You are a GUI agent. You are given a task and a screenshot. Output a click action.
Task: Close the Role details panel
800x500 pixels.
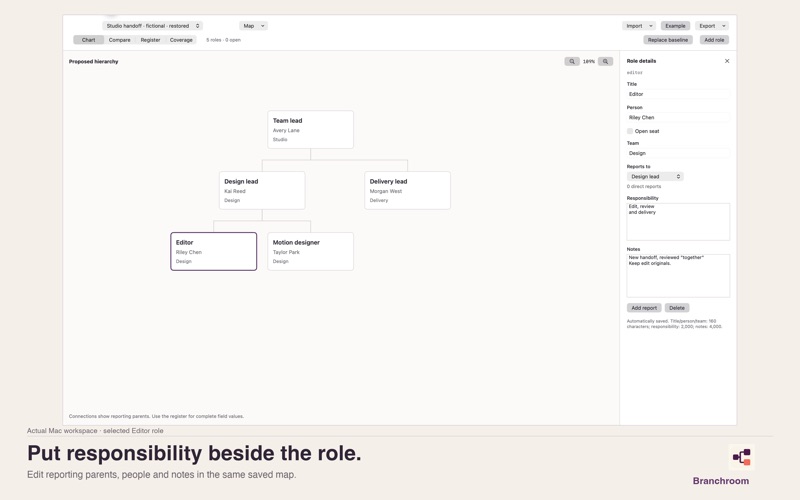pyautogui.click(x=727, y=61)
